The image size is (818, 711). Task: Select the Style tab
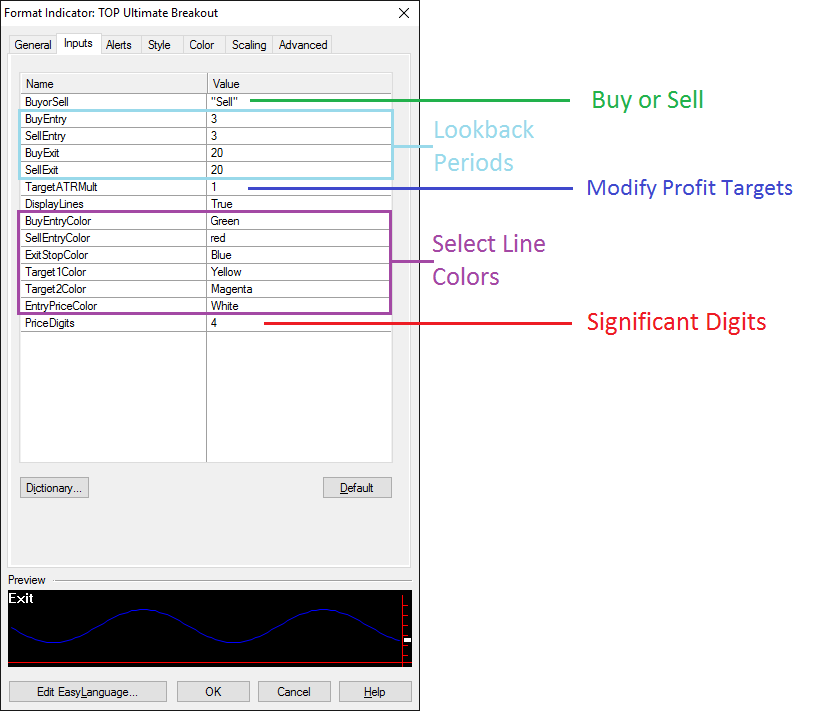(x=159, y=45)
